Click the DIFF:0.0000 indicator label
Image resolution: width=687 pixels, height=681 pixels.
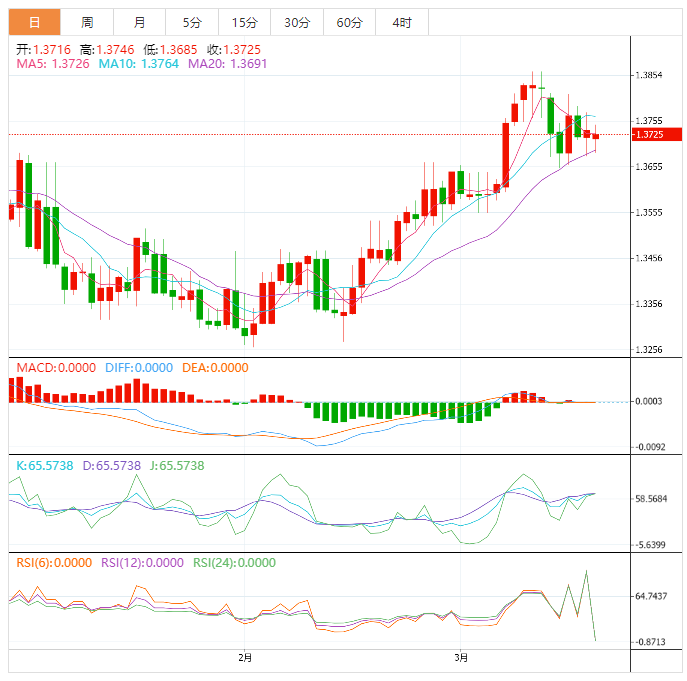pos(138,368)
